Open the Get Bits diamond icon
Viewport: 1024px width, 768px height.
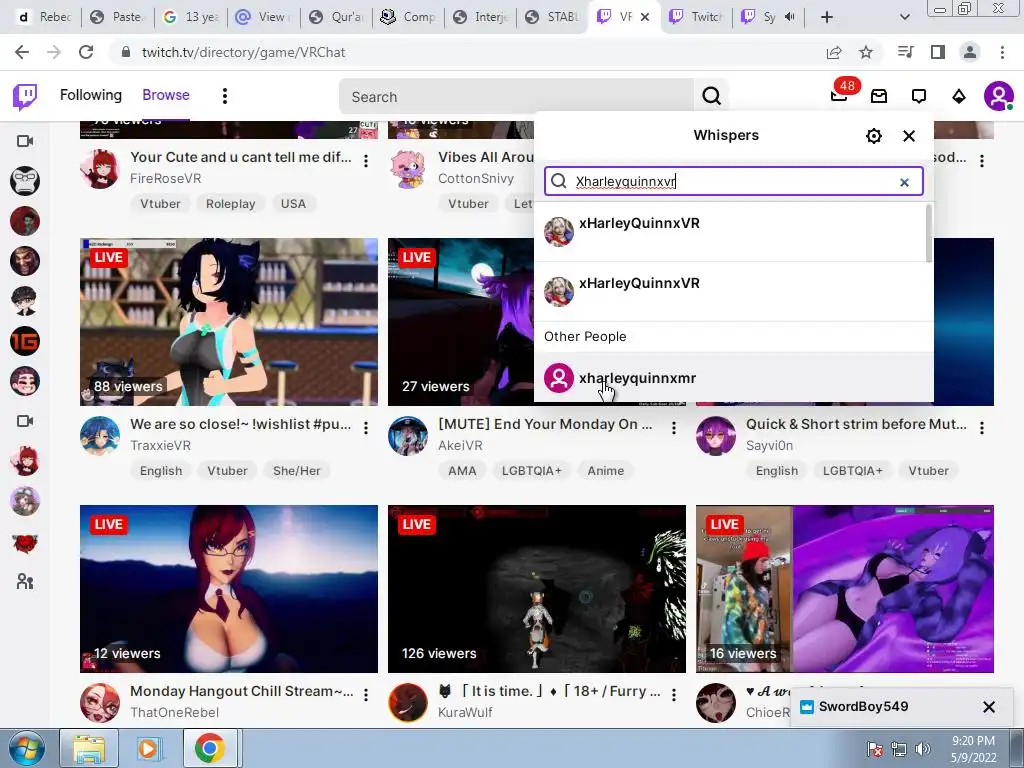[959, 97]
